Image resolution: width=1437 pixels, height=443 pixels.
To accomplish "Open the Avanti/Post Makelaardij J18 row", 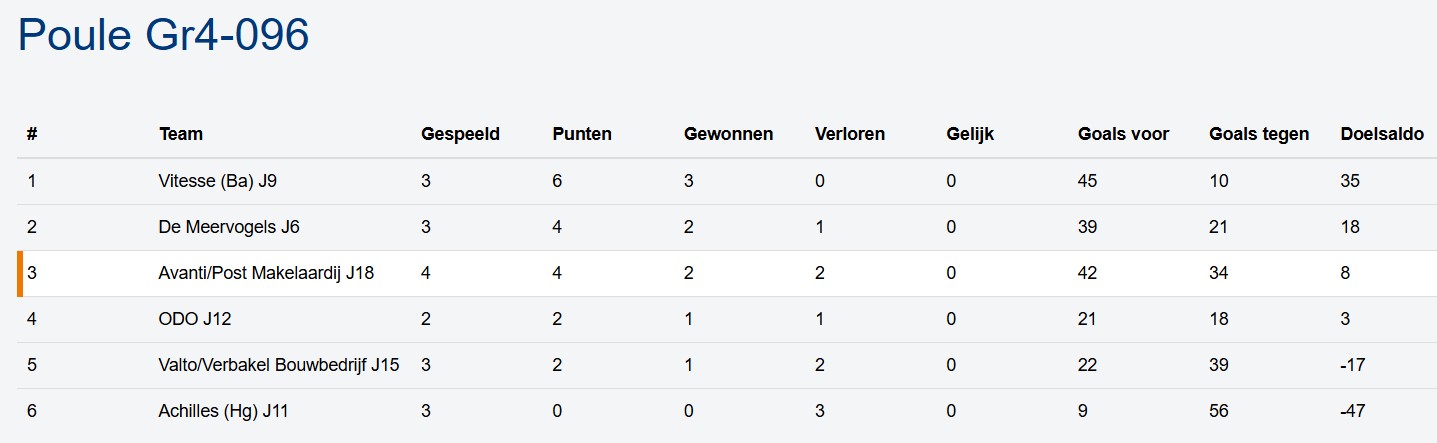I will click(x=266, y=273).
